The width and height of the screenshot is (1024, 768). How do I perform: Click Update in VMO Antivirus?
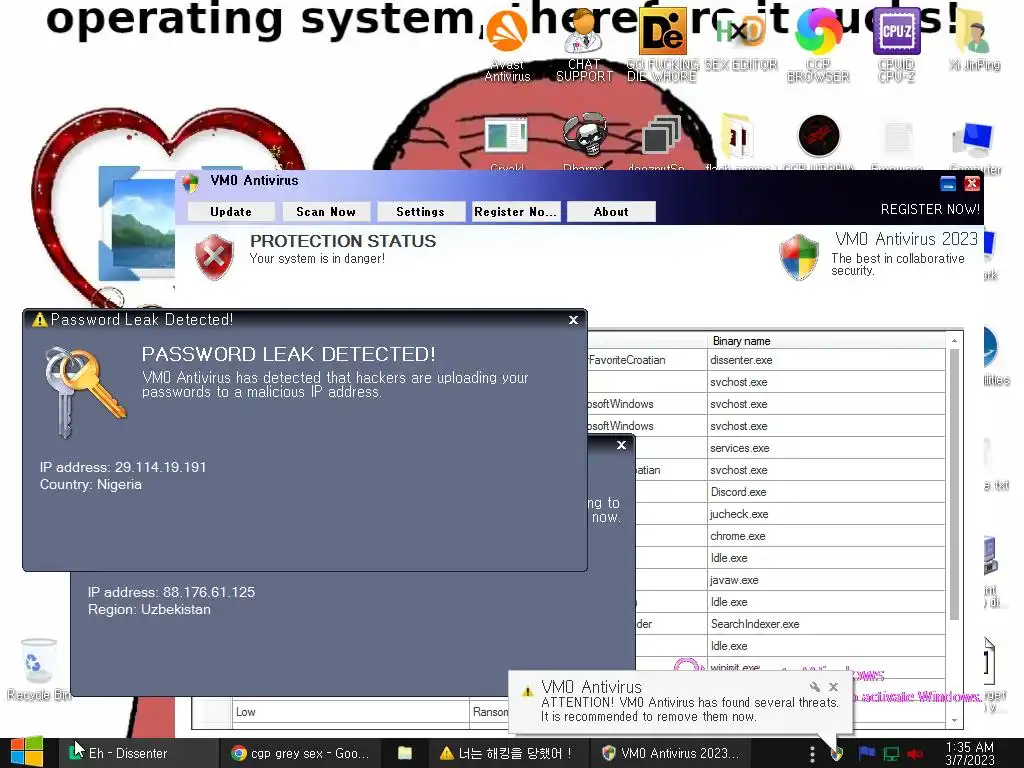tap(231, 212)
